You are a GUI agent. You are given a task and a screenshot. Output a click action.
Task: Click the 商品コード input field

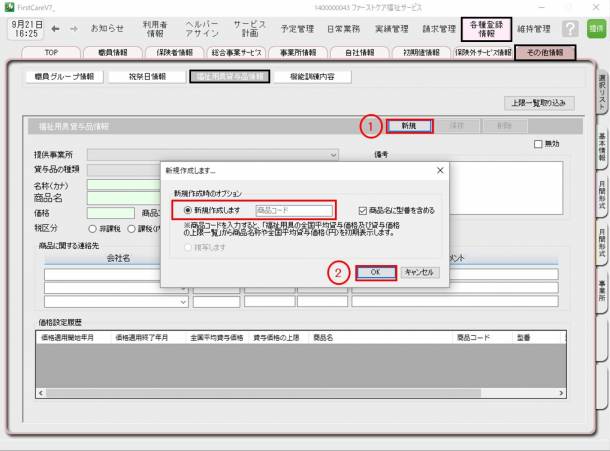point(292,211)
